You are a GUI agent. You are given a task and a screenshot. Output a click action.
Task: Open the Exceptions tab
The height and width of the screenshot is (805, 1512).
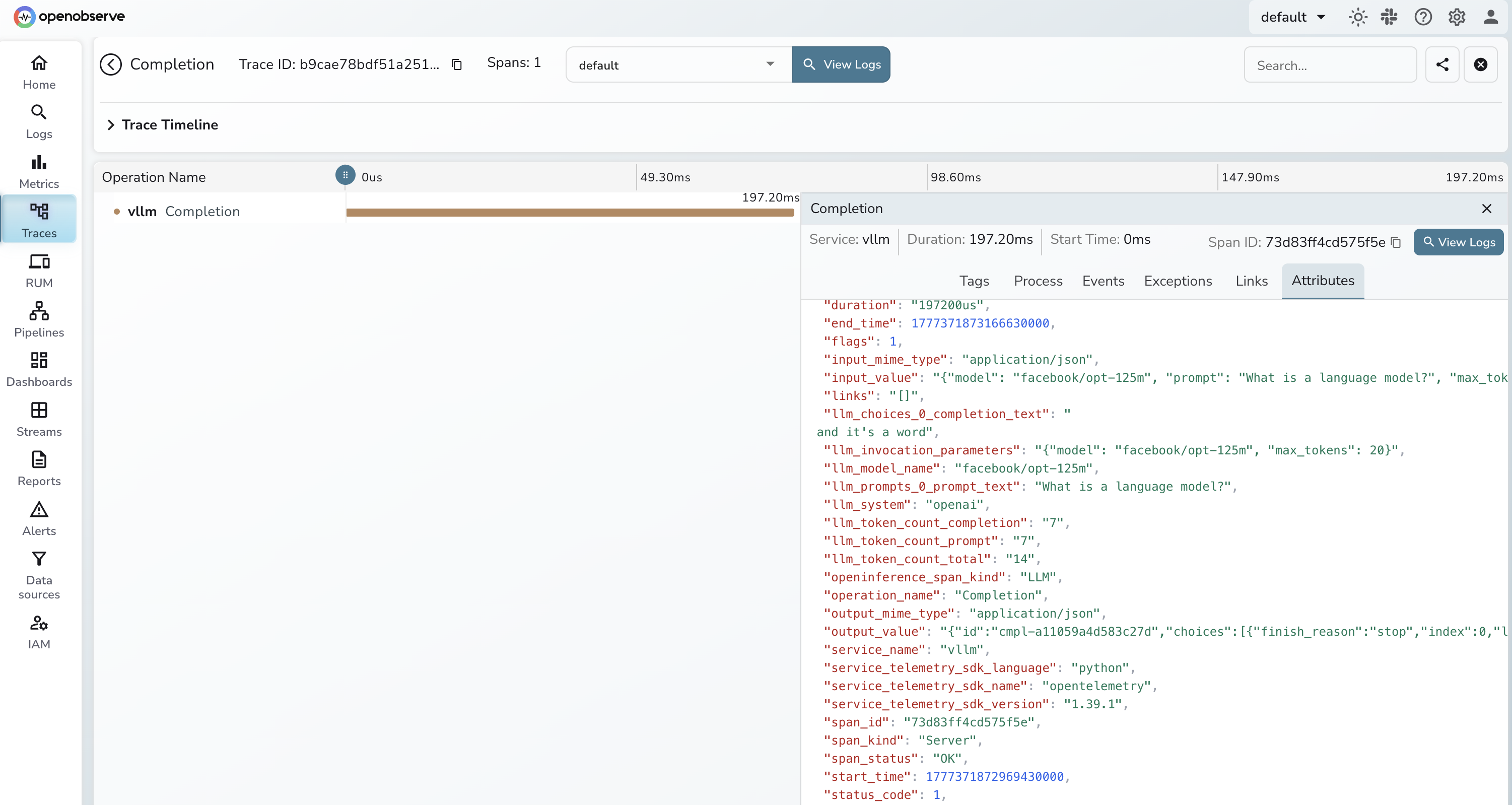[1178, 281]
